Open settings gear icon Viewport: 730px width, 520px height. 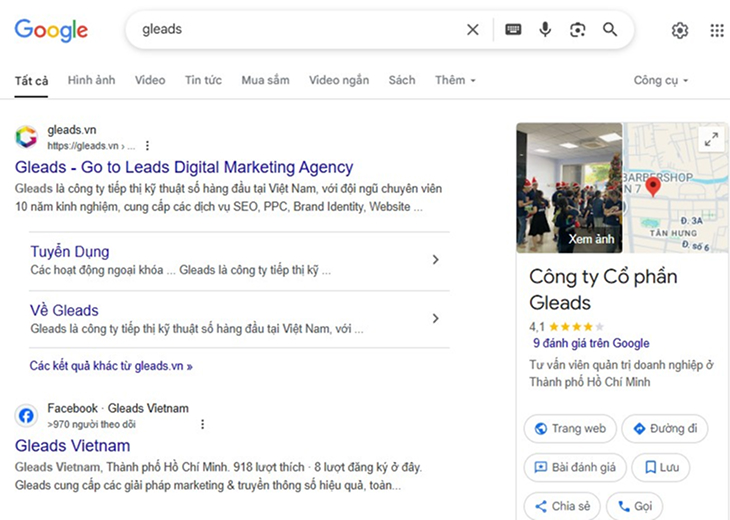click(x=680, y=30)
